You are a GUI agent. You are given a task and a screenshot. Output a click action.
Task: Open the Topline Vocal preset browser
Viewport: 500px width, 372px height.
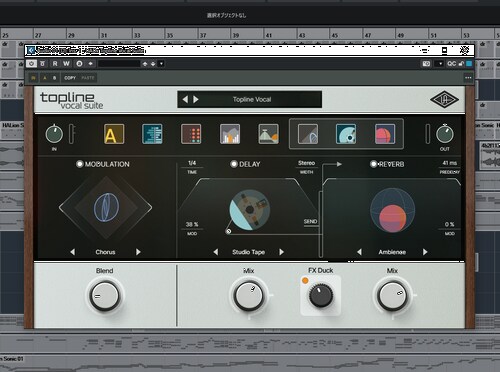click(x=252, y=99)
